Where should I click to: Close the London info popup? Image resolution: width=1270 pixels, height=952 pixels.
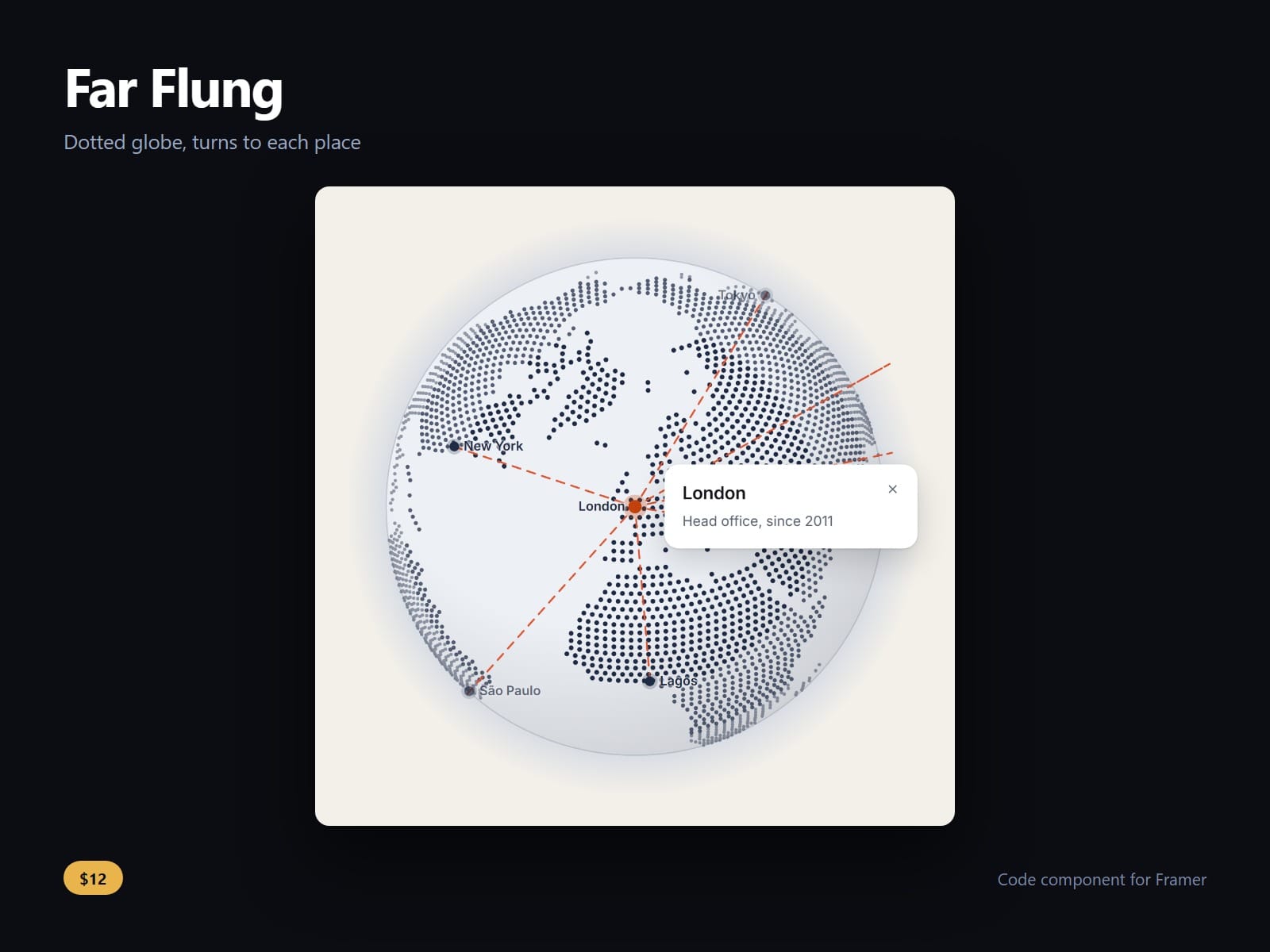coord(892,489)
